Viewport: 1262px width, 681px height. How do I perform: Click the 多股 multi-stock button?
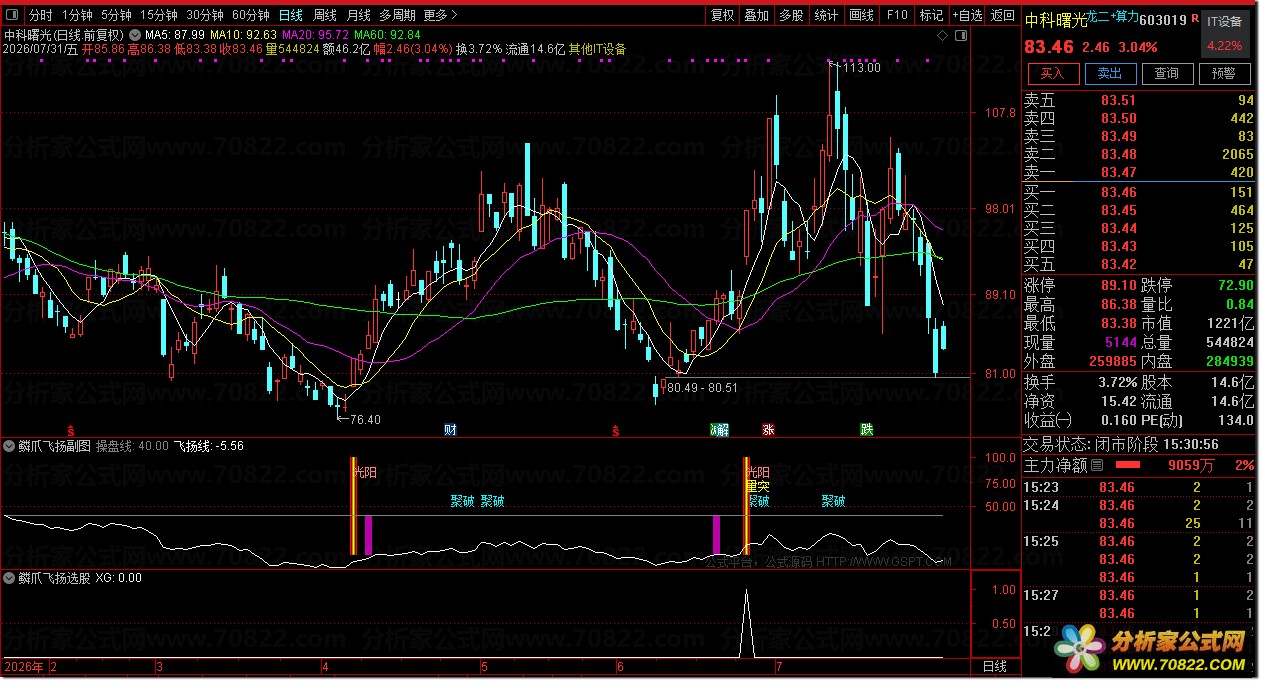point(791,15)
